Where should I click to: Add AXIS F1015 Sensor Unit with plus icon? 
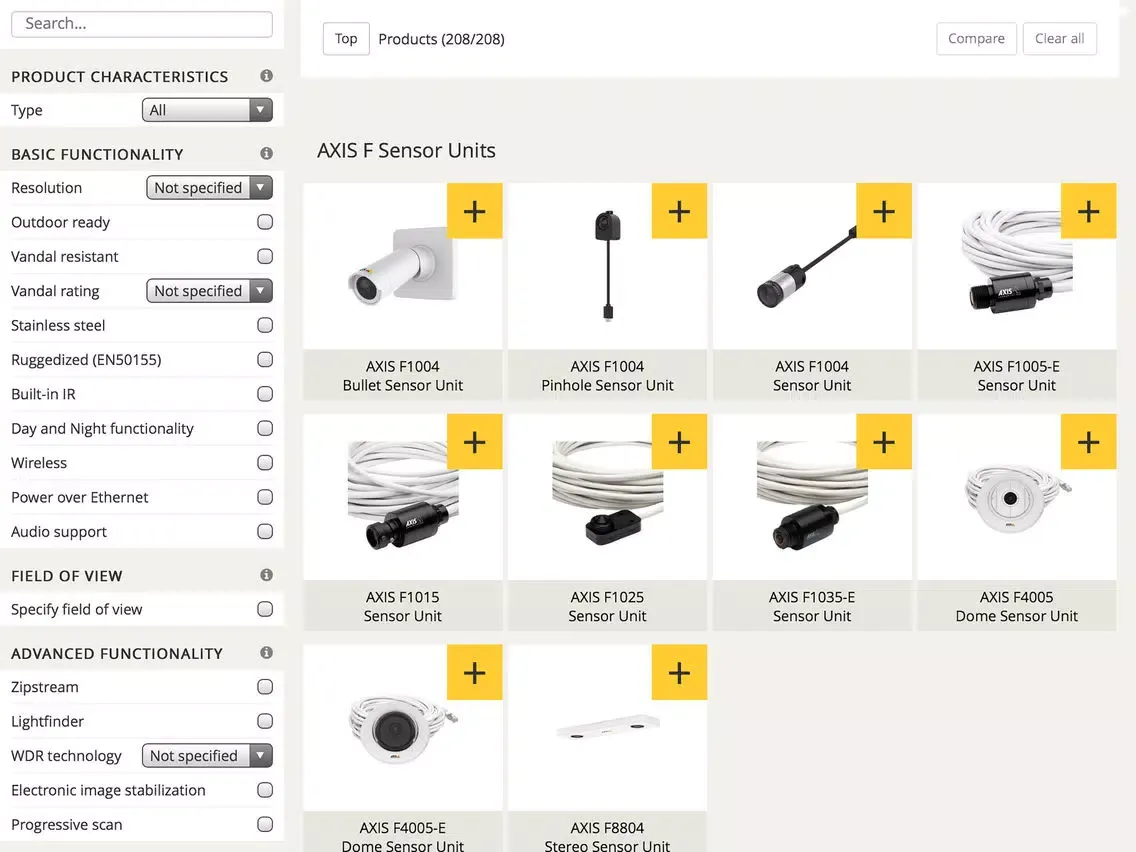pyautogui.click(x=475, y=441)
